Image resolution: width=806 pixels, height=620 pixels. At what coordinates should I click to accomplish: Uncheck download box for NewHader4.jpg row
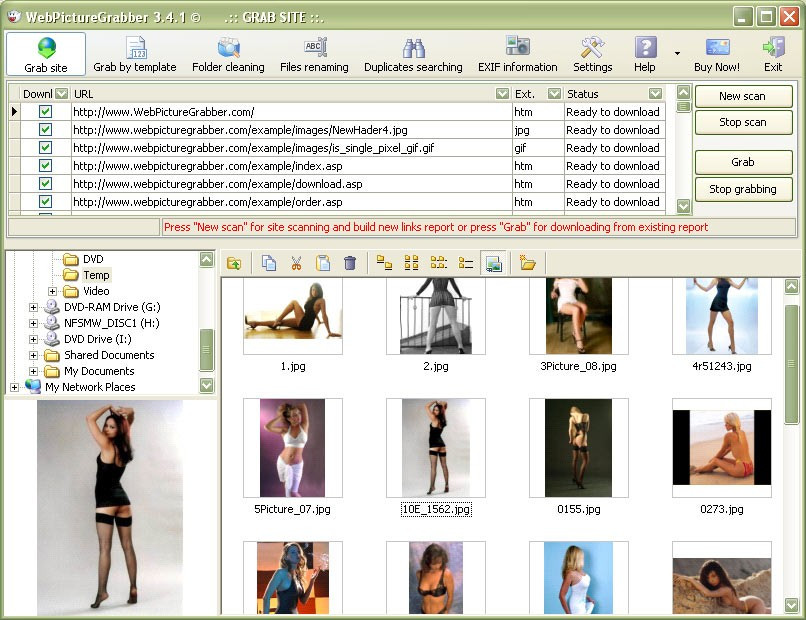pos(45,130)
